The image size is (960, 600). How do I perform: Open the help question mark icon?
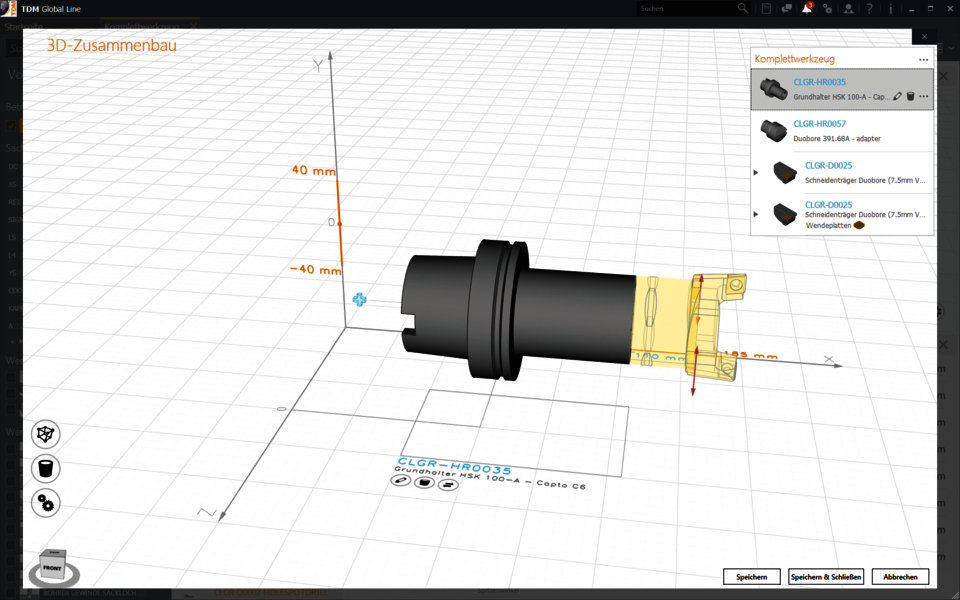(x=869, y=9)
